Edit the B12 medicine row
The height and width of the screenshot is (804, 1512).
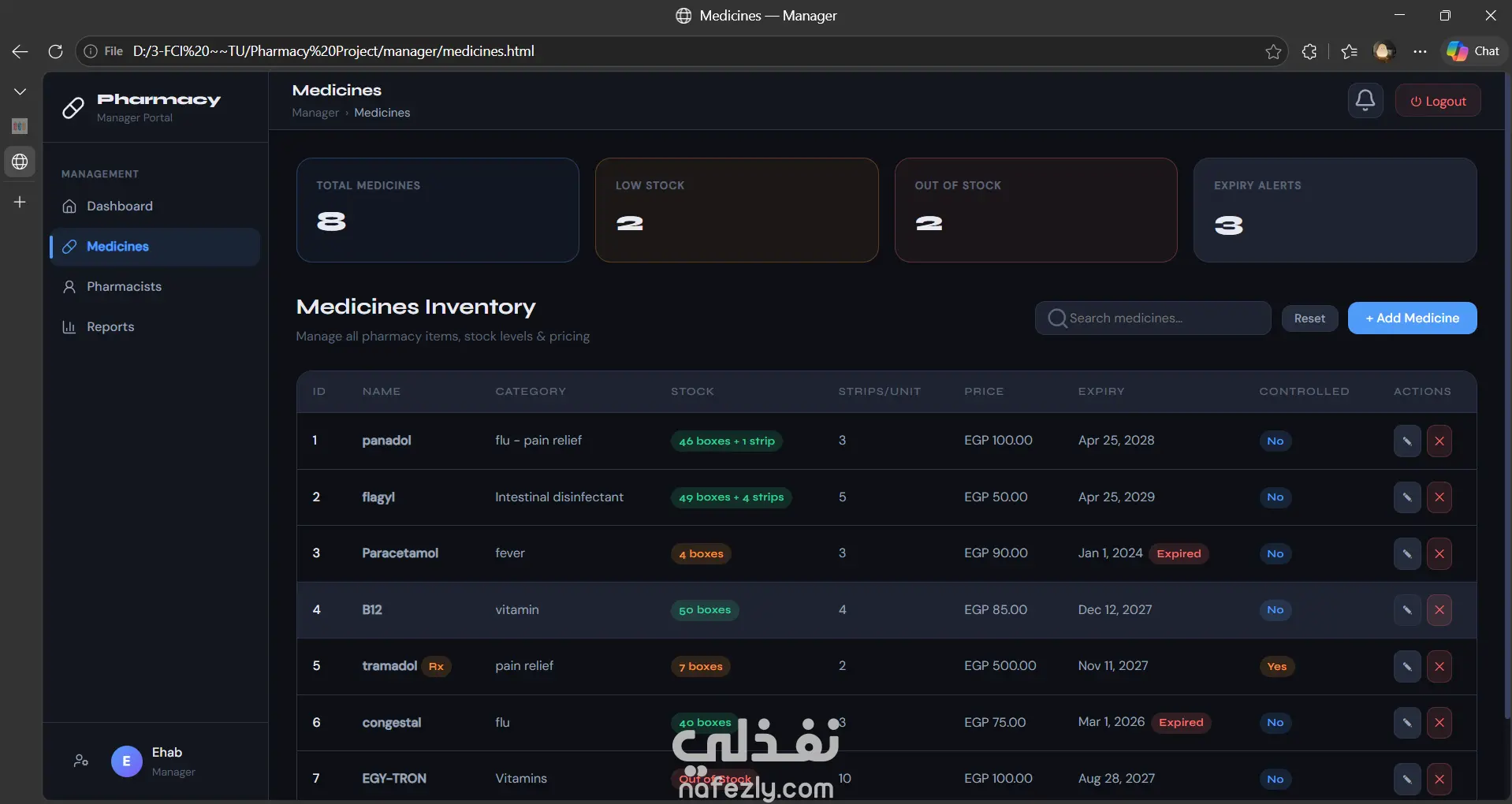pyautogui.click(x=1407, y=610)
